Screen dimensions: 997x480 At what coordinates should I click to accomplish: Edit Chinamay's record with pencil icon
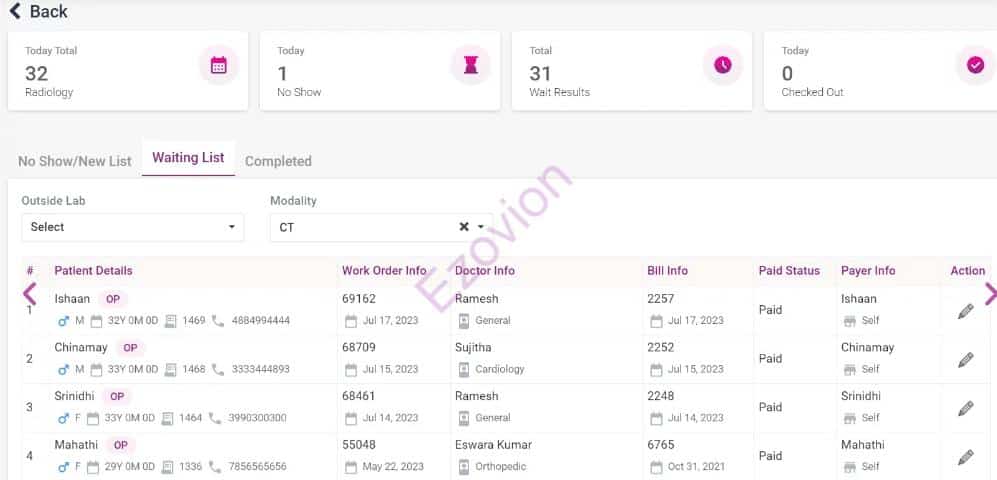pyautogui.click(x=965, y=360)
